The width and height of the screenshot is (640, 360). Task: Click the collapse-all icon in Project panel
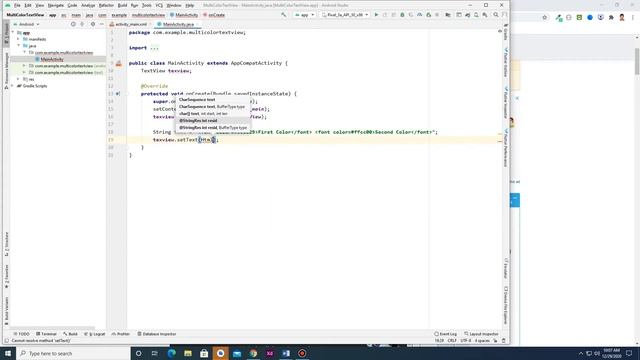(82, 24)
